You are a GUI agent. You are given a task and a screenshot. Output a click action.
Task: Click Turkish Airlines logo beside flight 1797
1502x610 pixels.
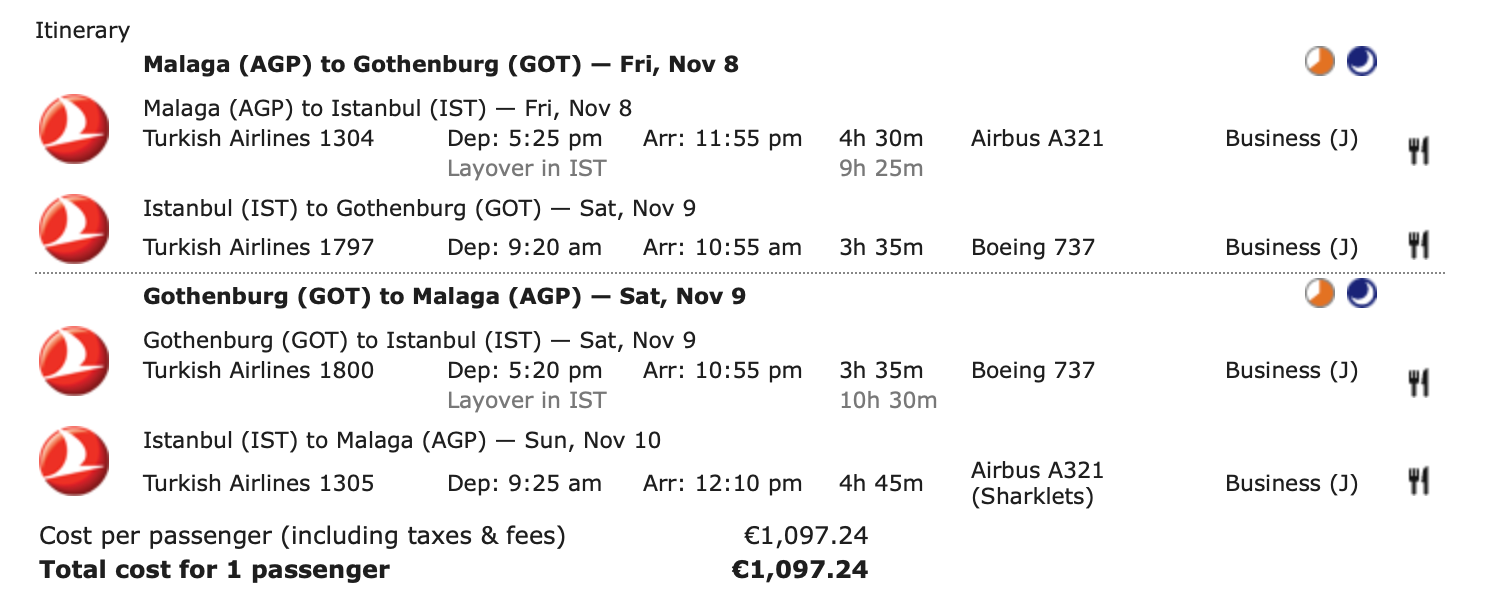pyautogui.click(x=73, y=228)
